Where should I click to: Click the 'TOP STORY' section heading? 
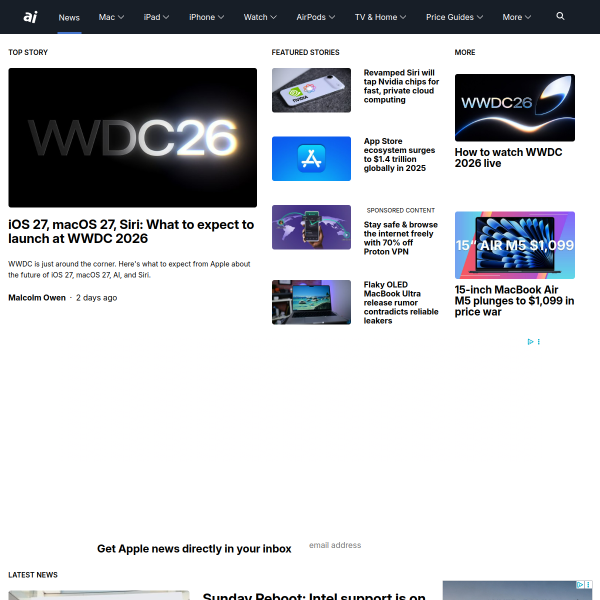coord(28,52)
